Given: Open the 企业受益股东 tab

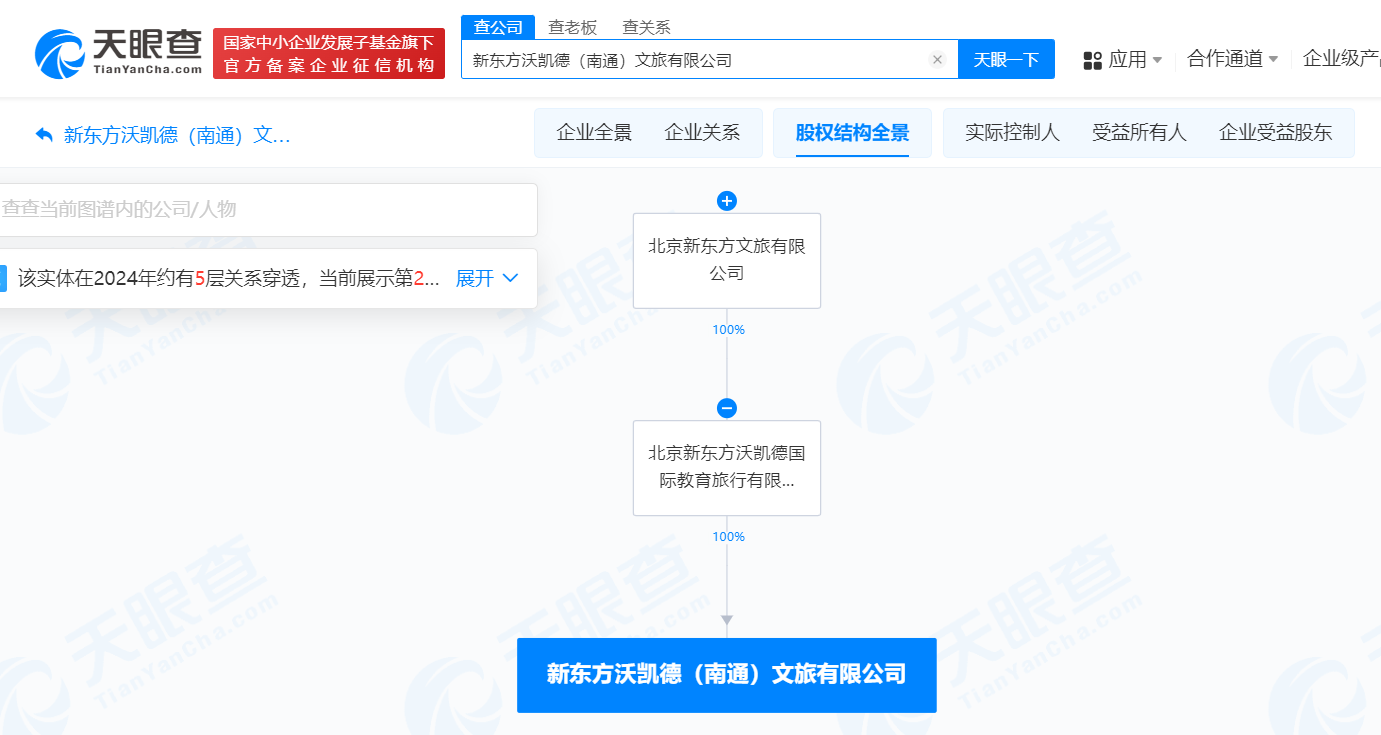Looking at the screenshot, I should (1278, 131).
